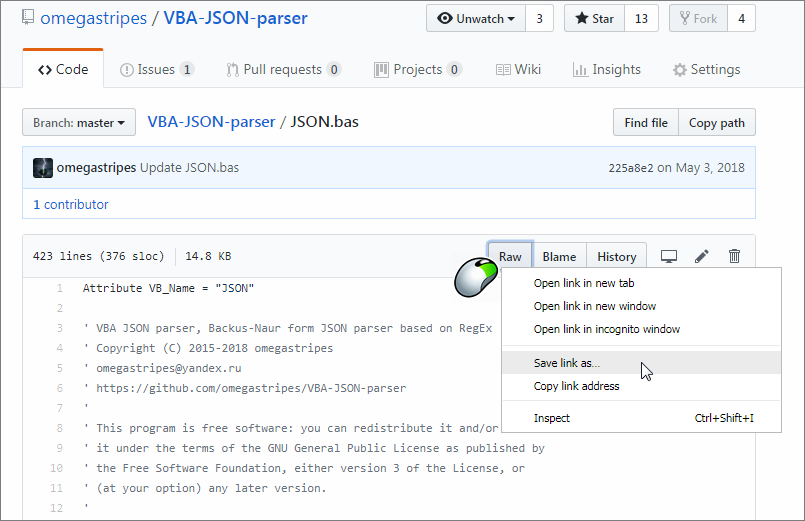Open commit author omegastripes link
Image resolution: width=805 pixels, height=521 pixels.
[x=96, y=168]
